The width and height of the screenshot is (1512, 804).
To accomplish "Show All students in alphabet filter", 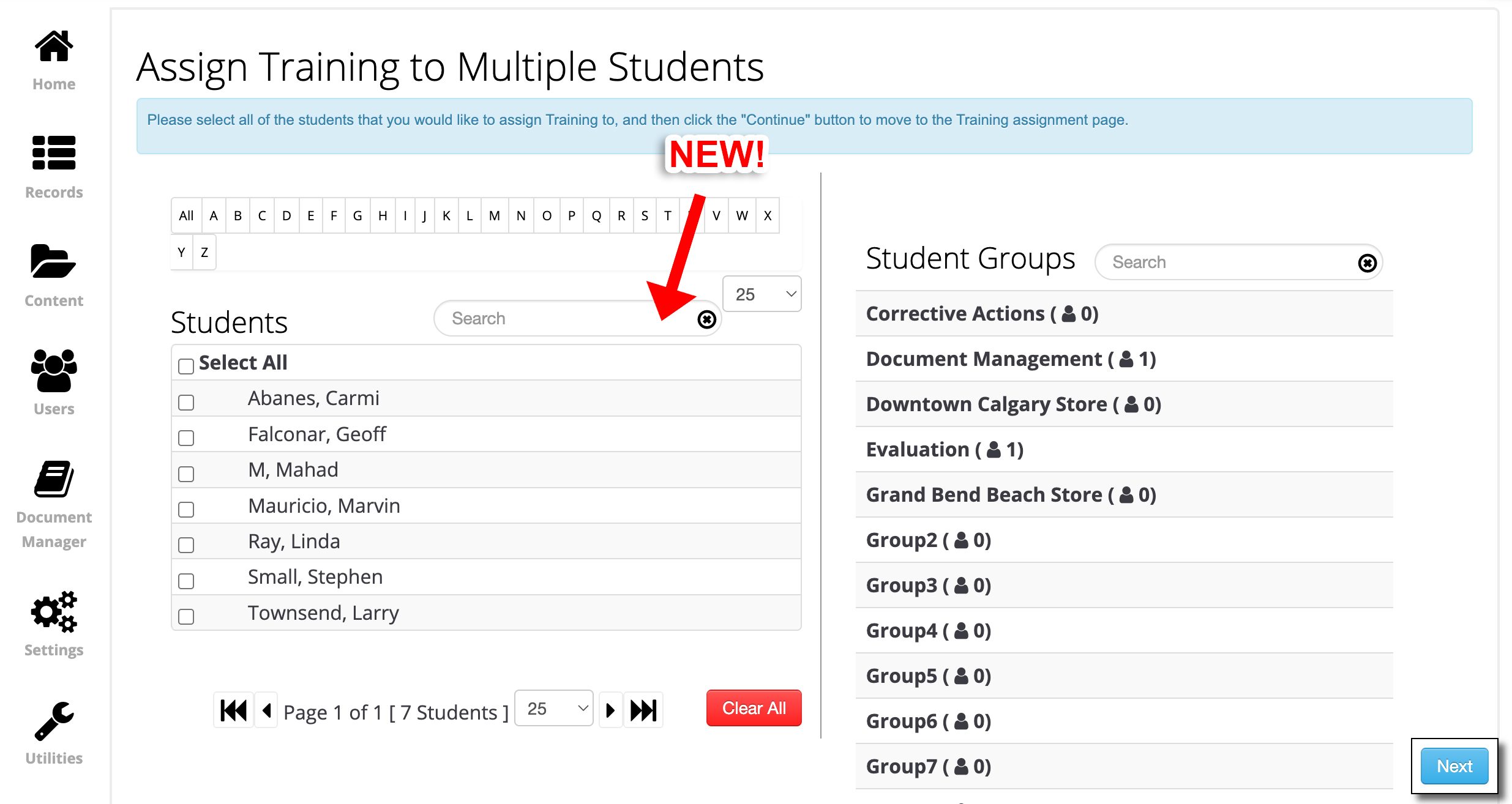I will (186, 215).
